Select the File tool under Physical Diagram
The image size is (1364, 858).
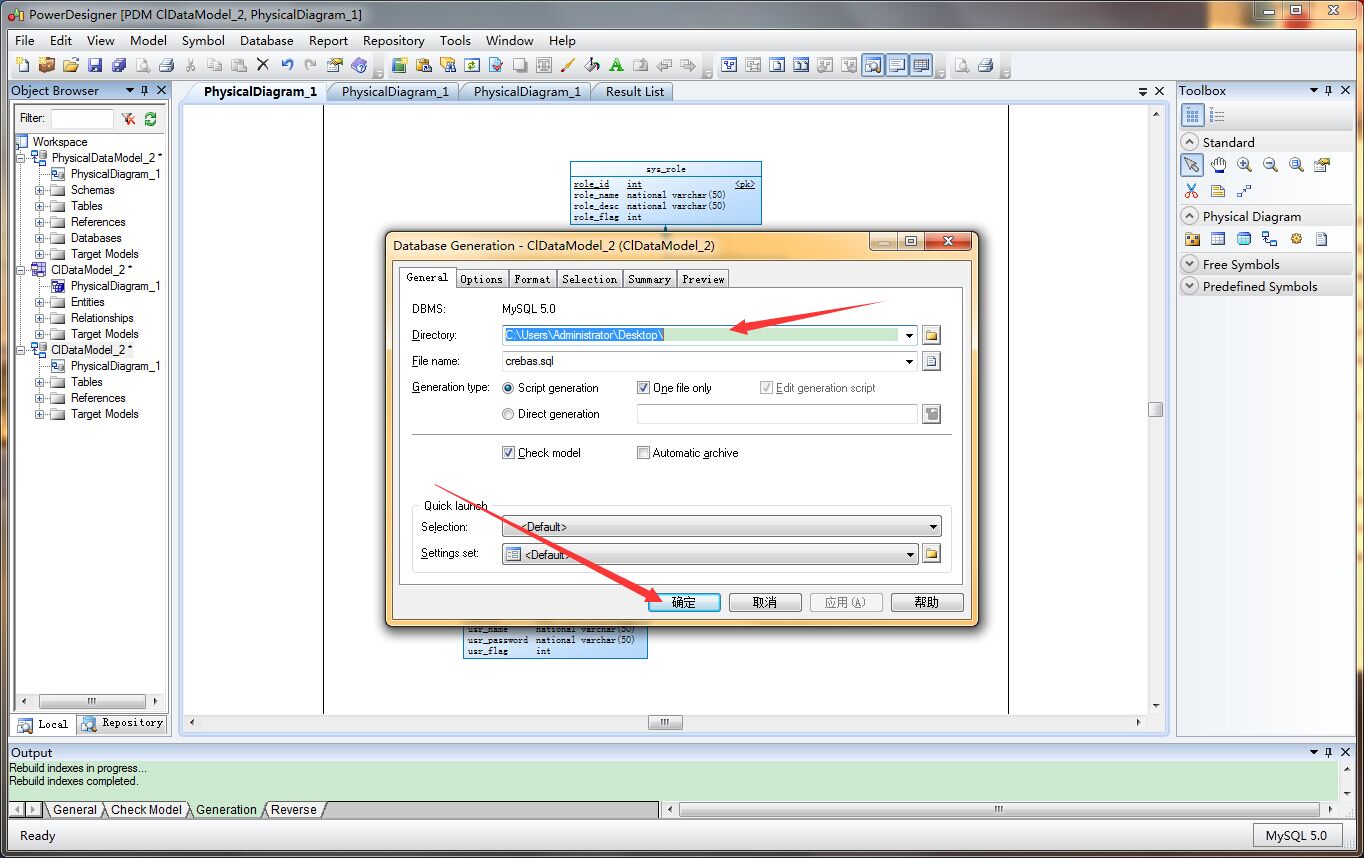(1322, 239)
